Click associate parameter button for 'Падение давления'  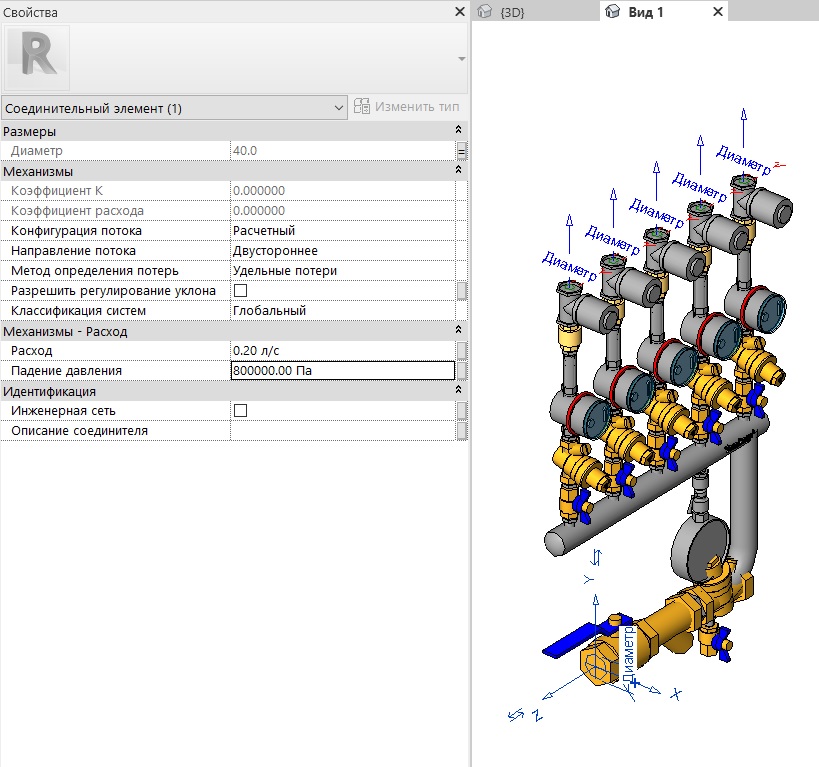click(461, 371)
